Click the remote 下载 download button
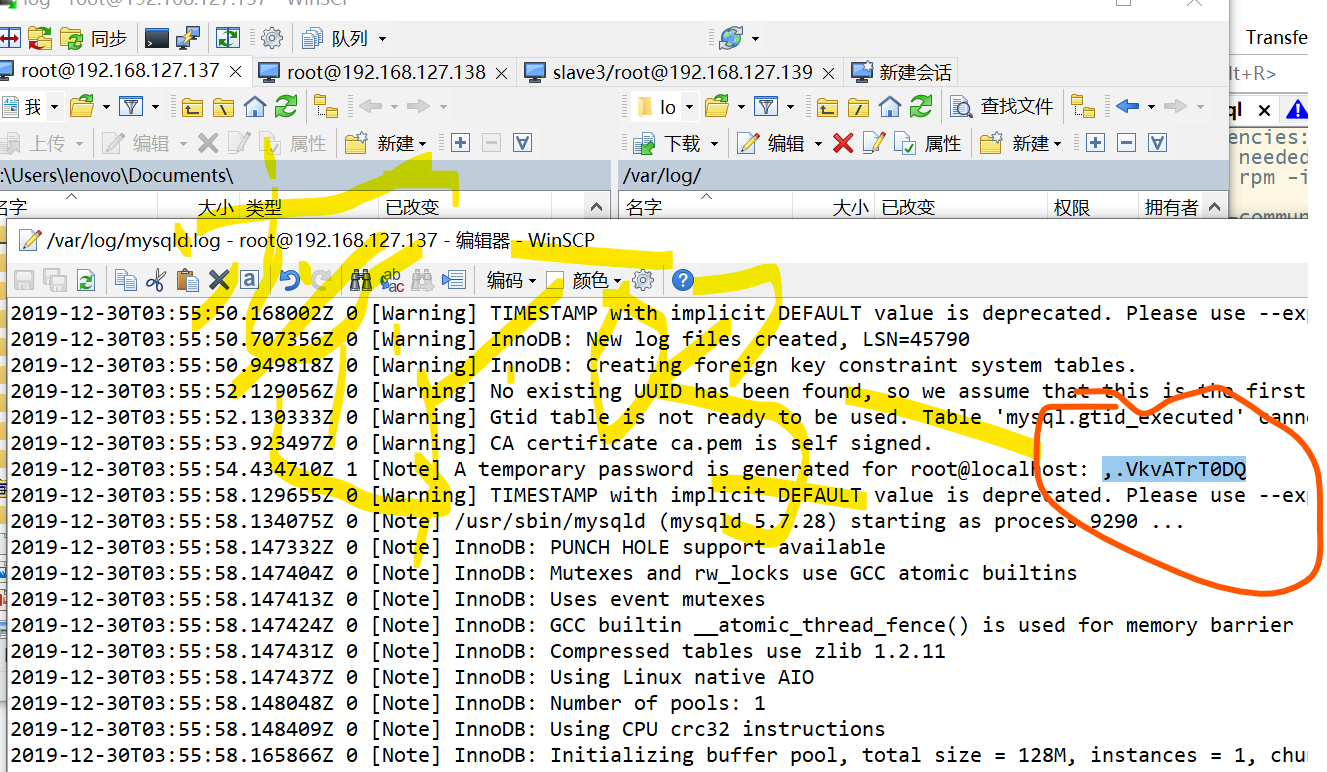 (x=669, y=144)
